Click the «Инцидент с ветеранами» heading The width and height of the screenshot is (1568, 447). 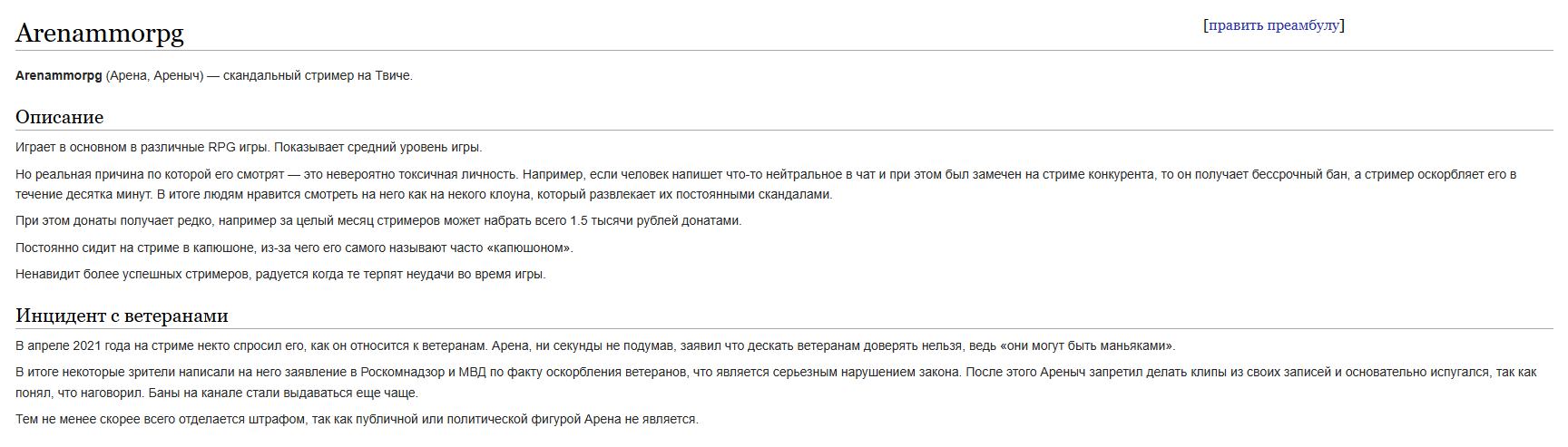[122, 316]
